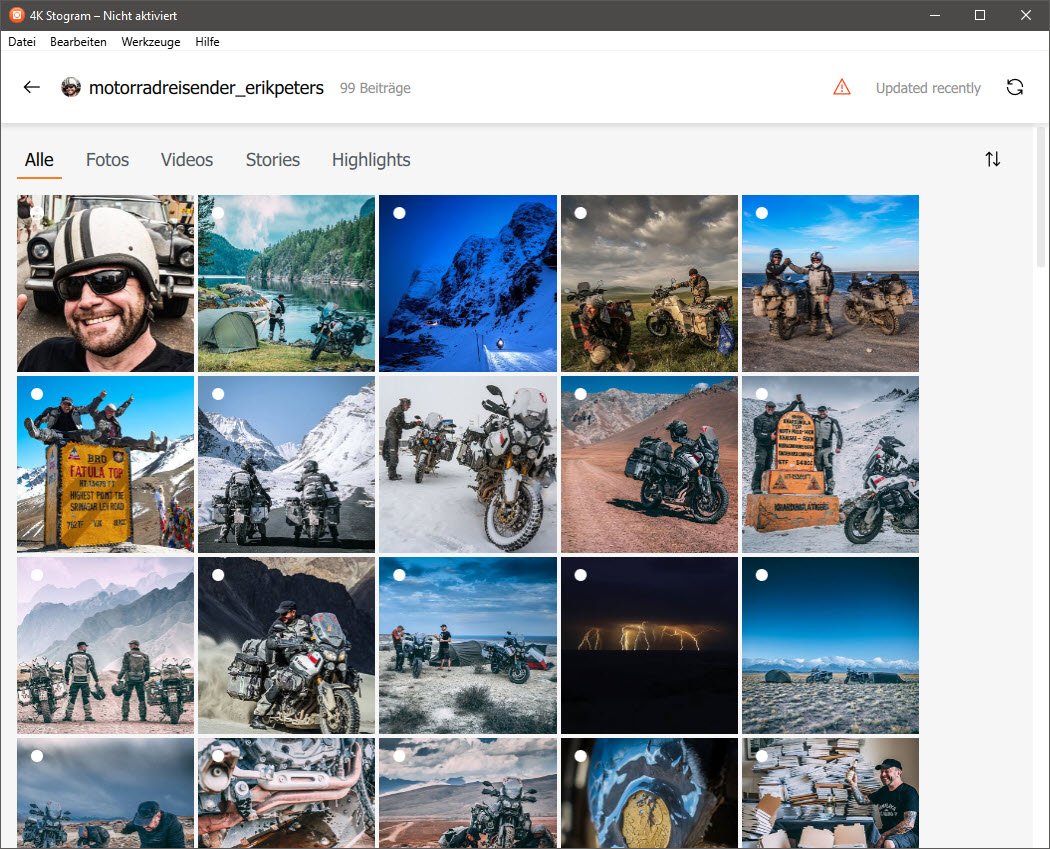Change sort order with the arrows icon
This screenshot has height=849, width=1050.
(992, 159)
